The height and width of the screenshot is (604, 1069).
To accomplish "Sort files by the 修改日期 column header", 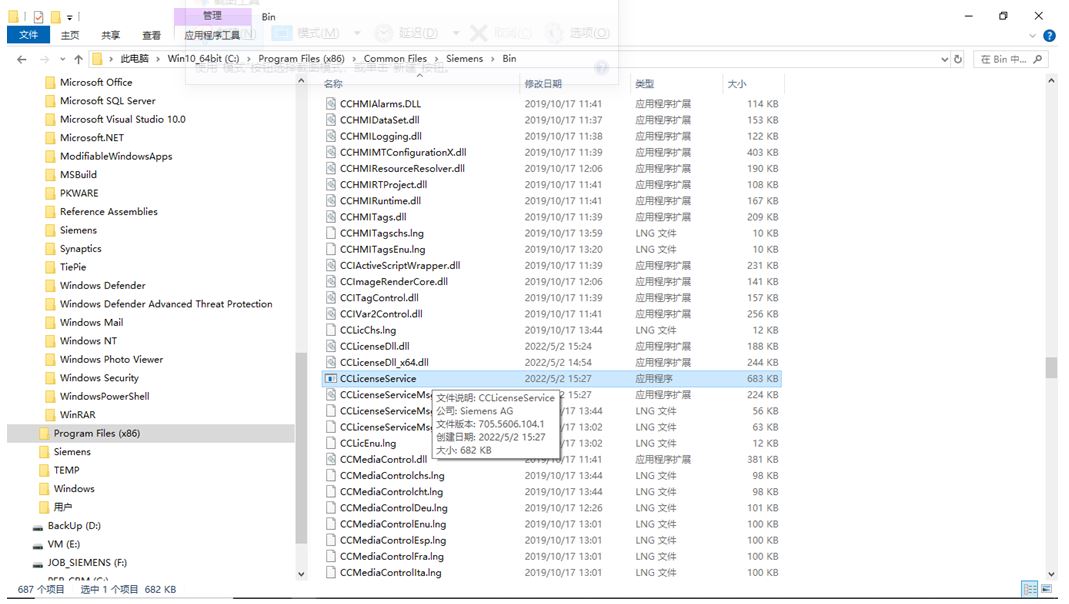I will [x=543, y=84].
